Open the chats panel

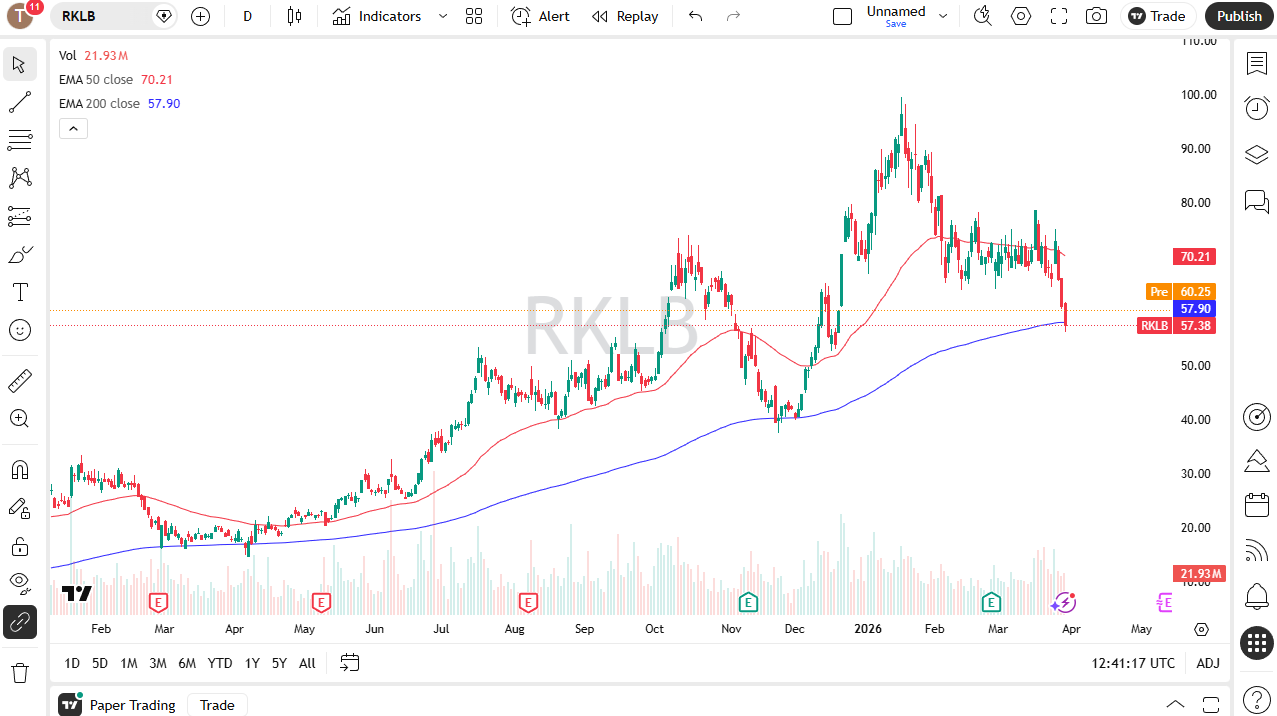[1257, 202]
